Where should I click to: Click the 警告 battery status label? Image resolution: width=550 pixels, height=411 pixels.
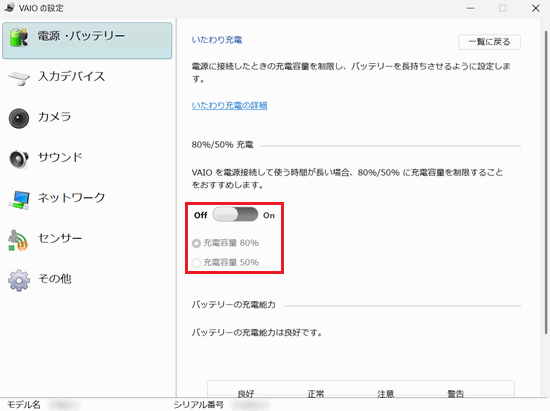(x=456, y=394)
